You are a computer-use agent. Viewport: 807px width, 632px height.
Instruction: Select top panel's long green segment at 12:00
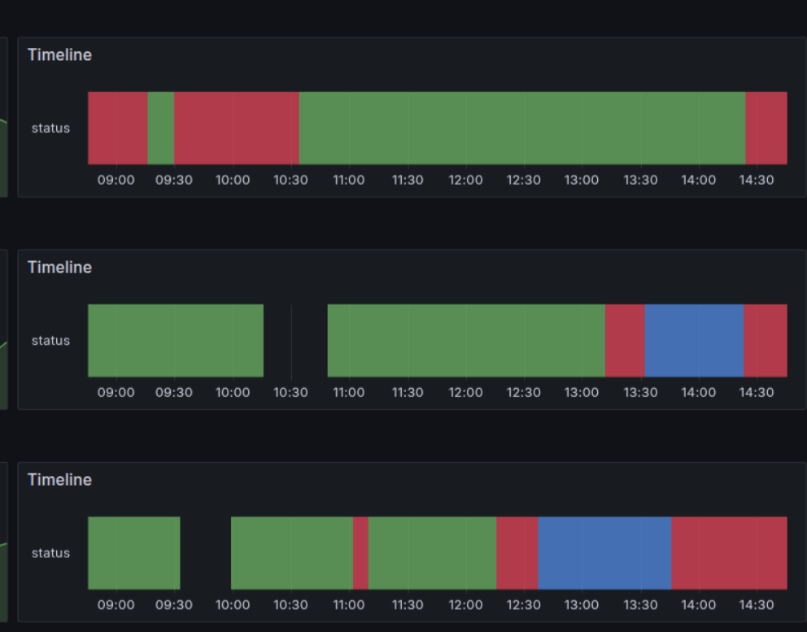pos(522,128)
